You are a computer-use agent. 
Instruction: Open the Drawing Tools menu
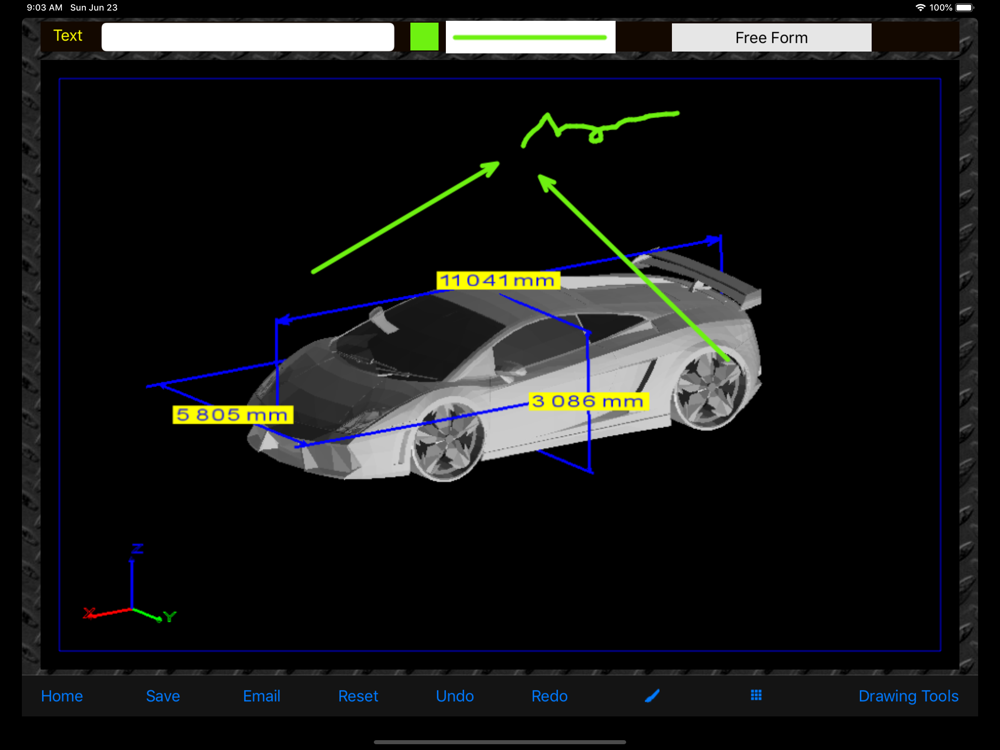(x=908, y=696)
